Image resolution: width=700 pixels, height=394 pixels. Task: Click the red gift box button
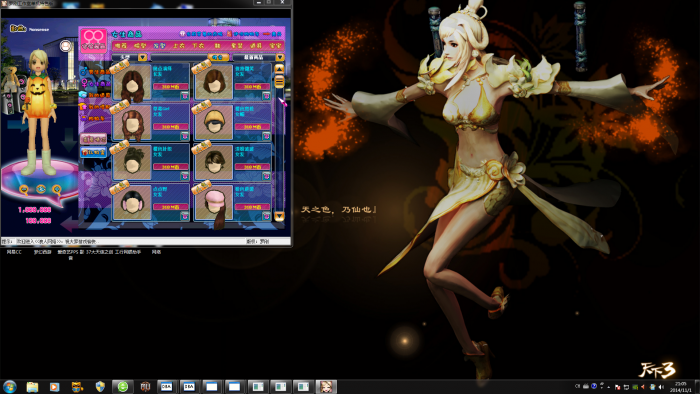click(x=93, y=152)
